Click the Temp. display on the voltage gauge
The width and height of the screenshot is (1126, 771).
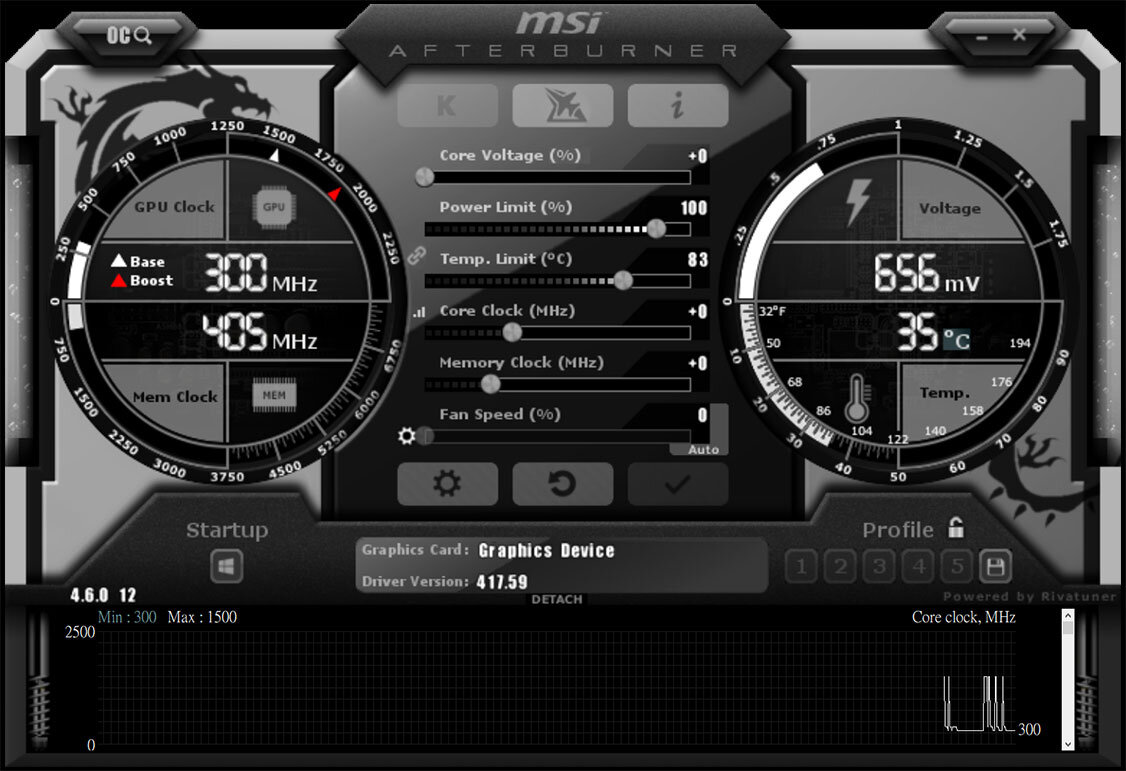tap(944, 395)
